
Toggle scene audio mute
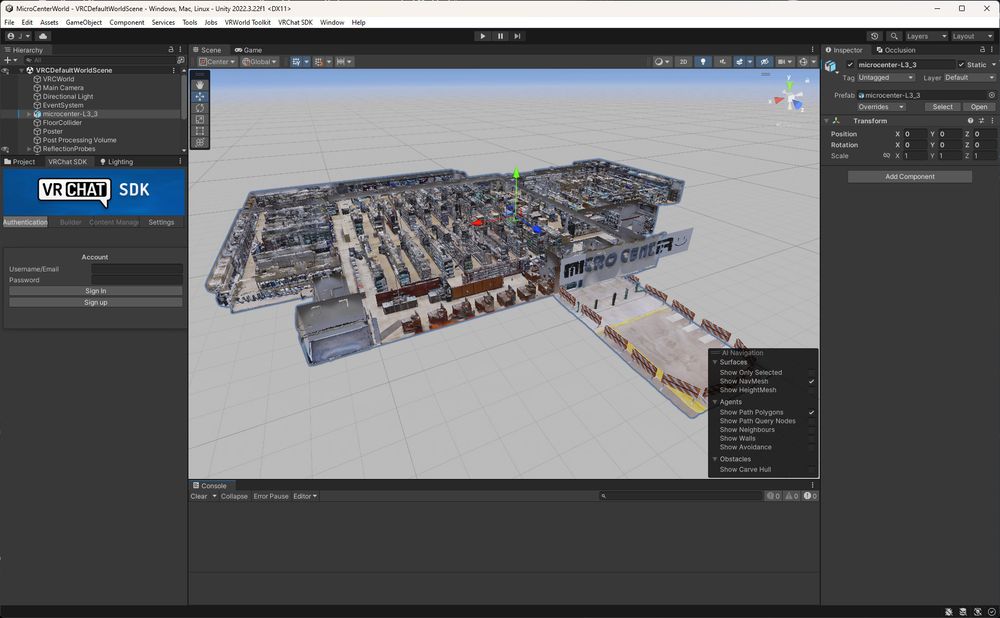722,62
